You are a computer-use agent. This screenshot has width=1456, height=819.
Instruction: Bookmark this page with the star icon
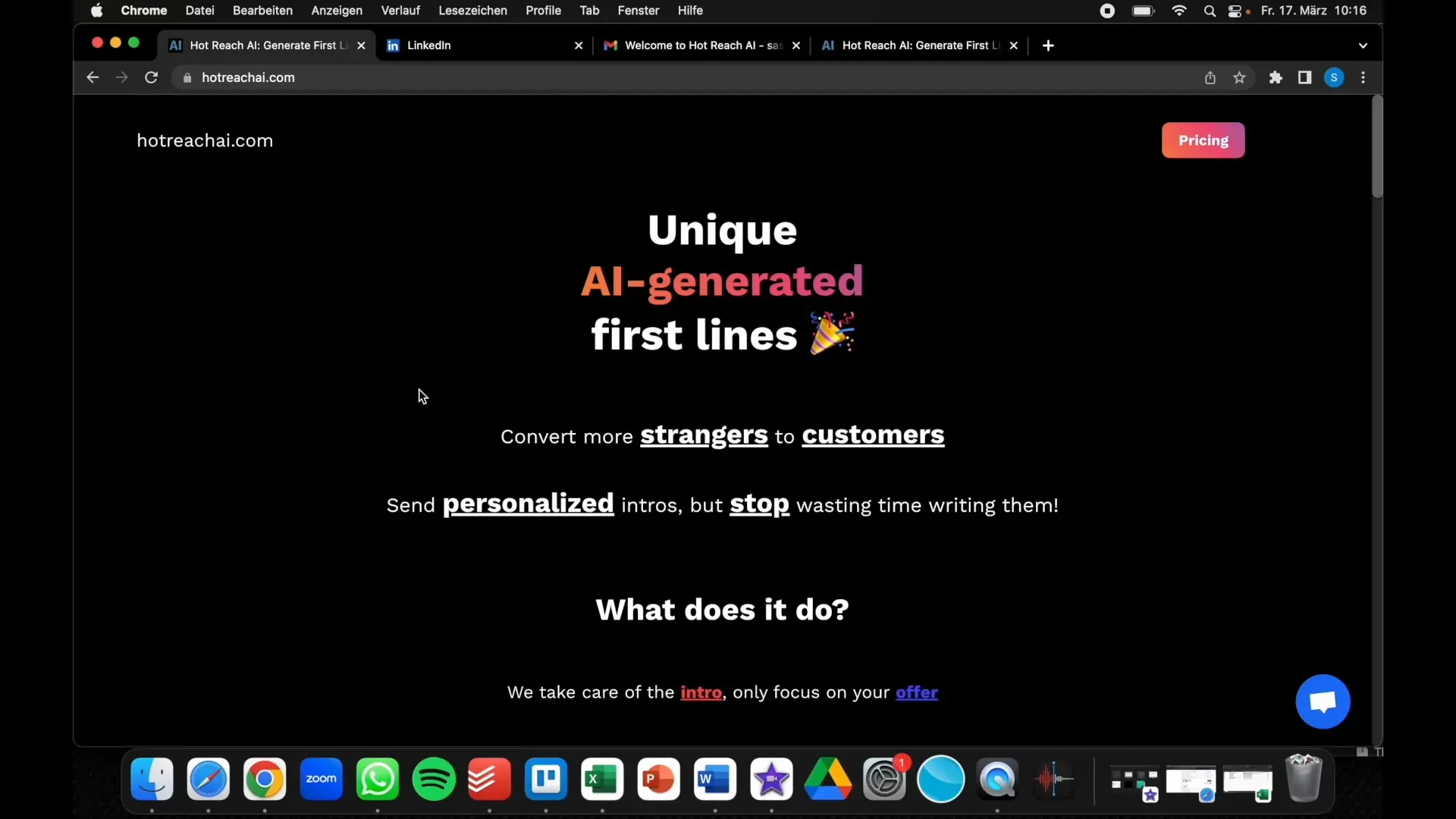[x=1239, y=77]
